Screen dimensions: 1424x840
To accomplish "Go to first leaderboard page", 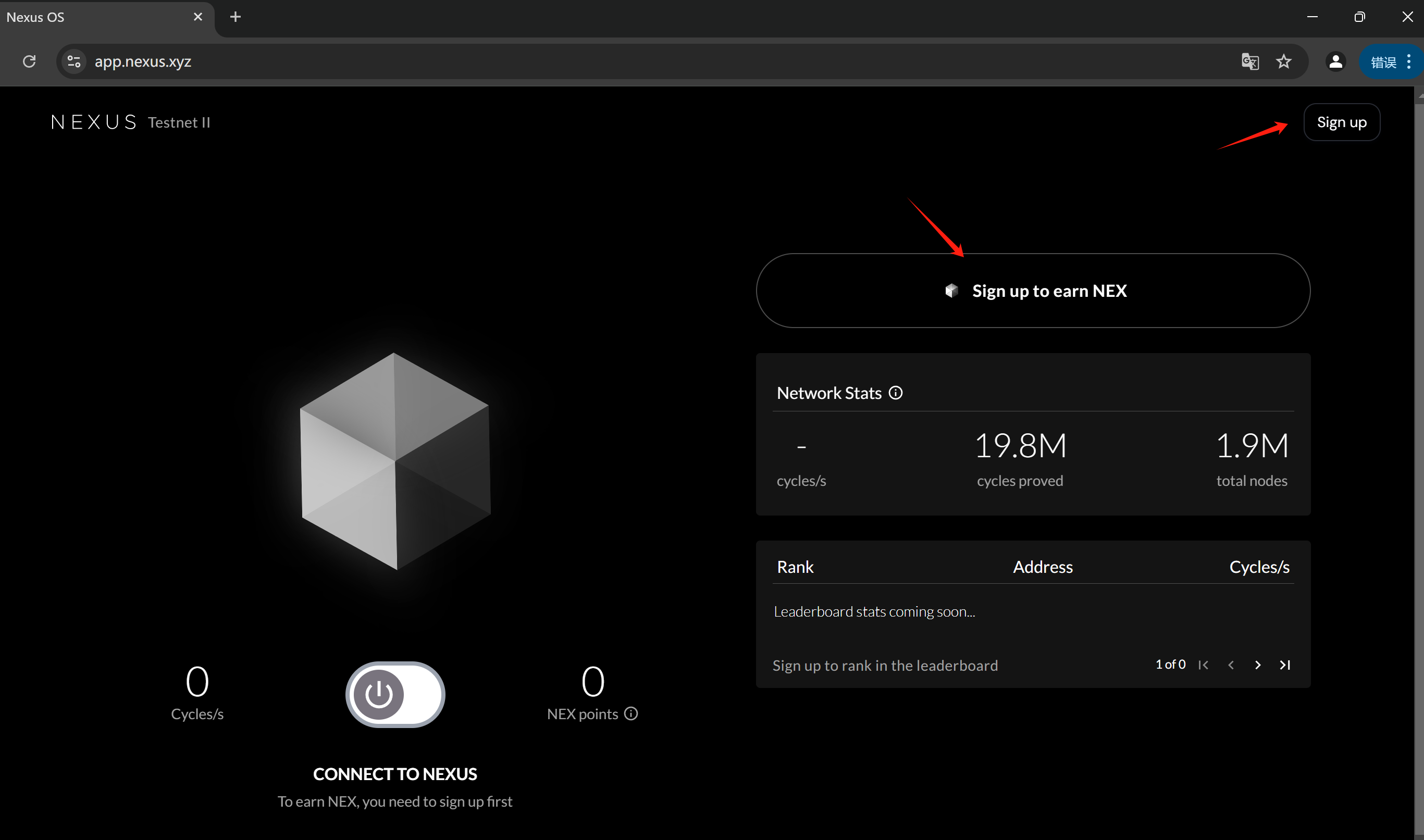I will 1203,665.
